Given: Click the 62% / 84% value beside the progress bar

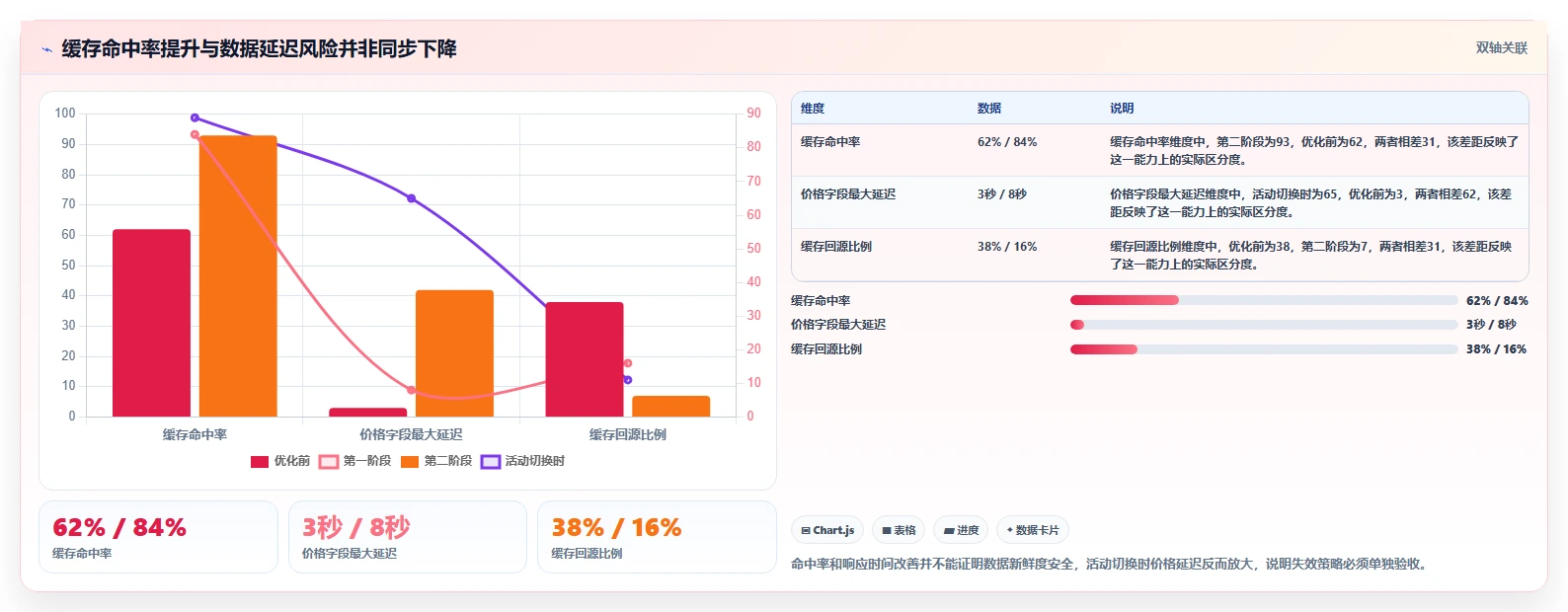Looking at the screenshot, I should coord(1497,301).
